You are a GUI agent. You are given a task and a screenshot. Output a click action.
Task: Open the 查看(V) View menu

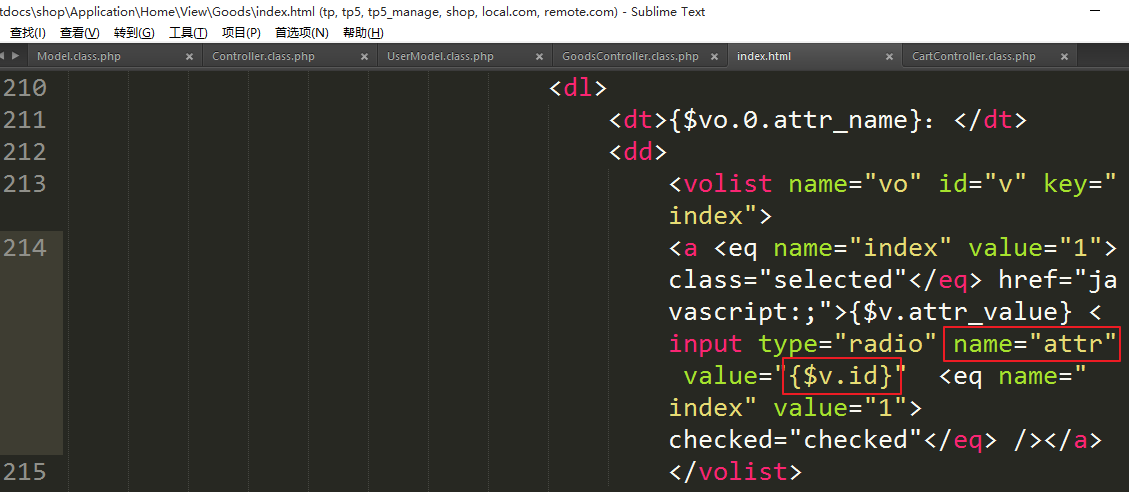pos(79,33)
